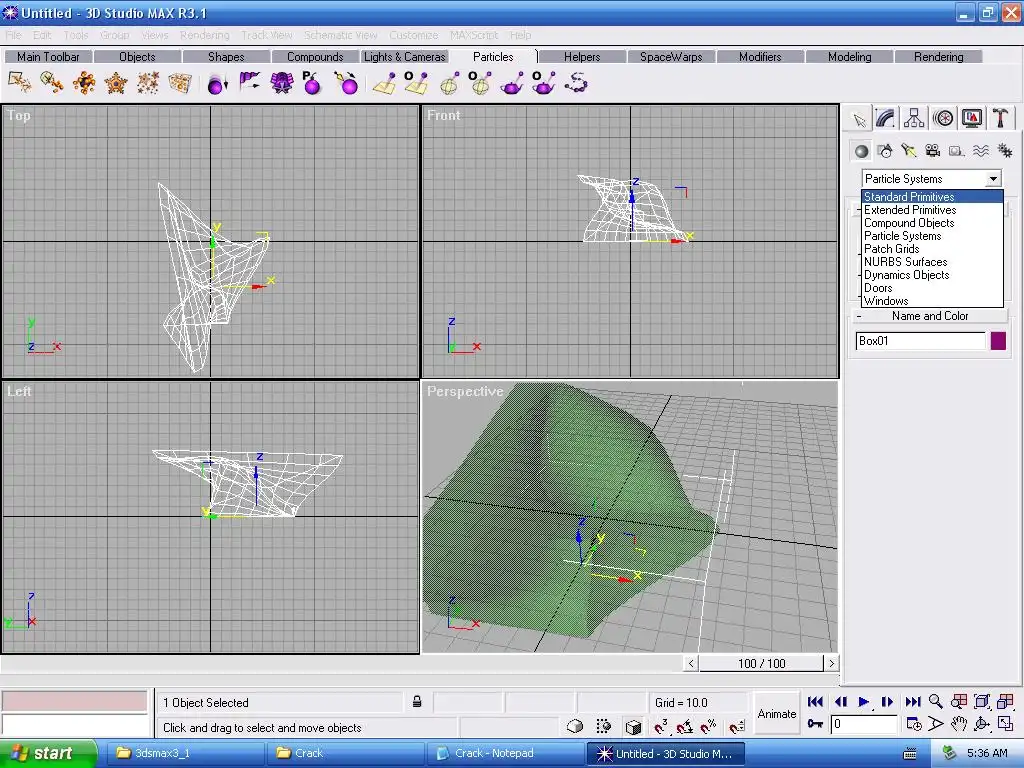Open the Crack - Notepad taskbar button

point(505,754)
